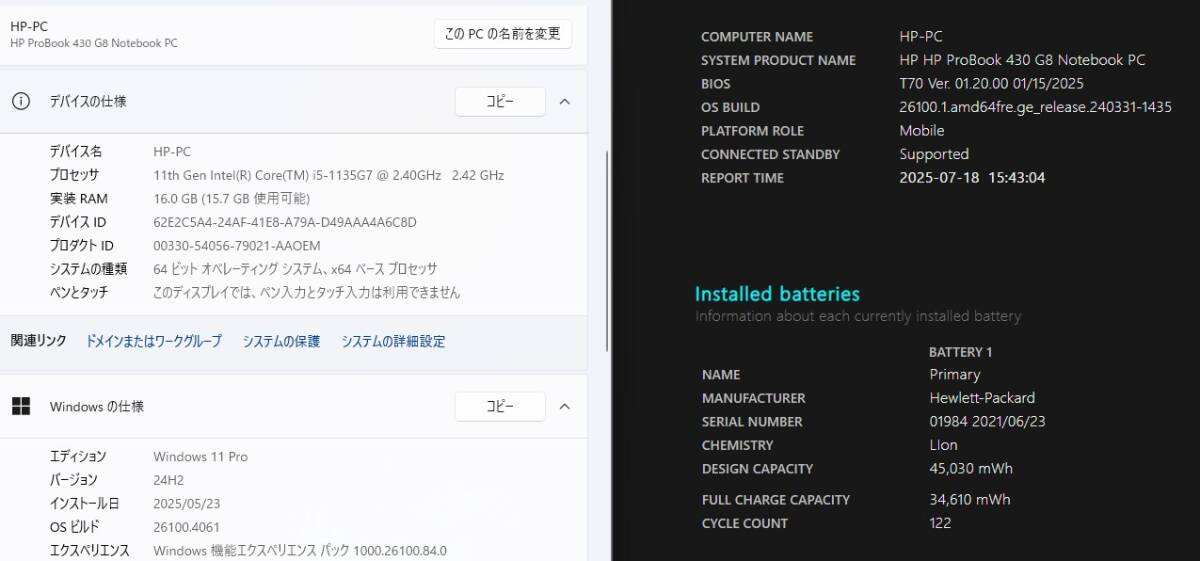This screenshot has width=1200, height=561.
Task: Select the system type 64 ビット value
Action: 295,269
